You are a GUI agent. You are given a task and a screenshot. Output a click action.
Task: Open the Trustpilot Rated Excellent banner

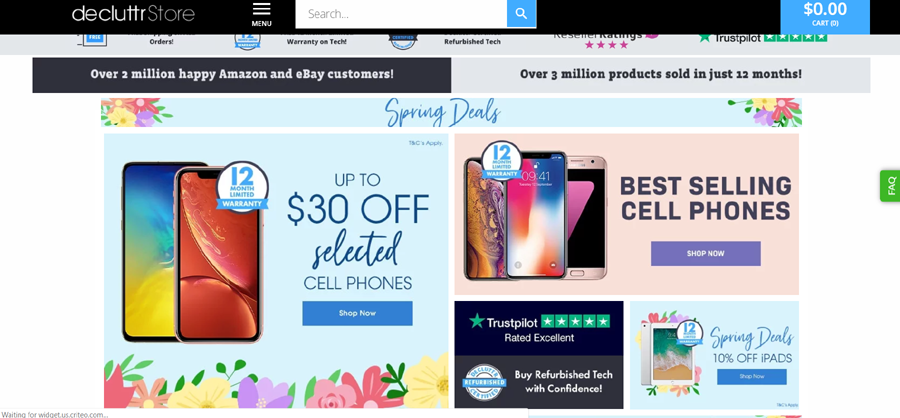coord(539,328)
